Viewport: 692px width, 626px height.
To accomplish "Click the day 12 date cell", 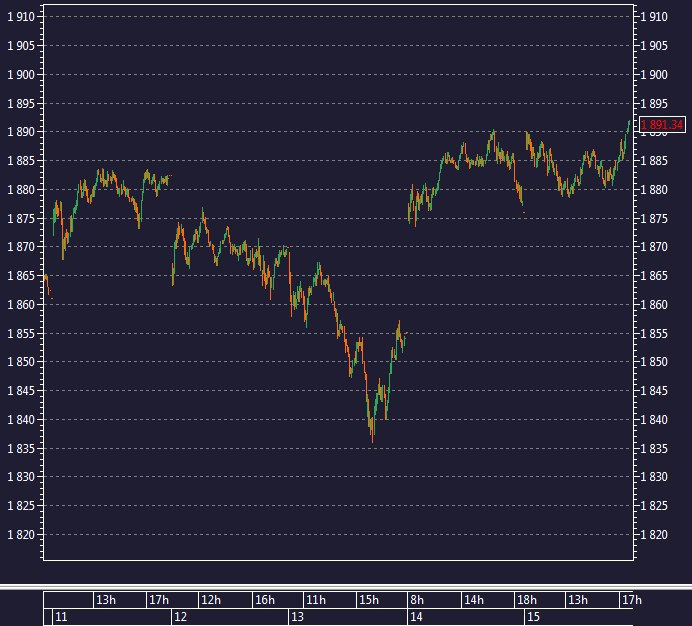I will click(230, 617).
